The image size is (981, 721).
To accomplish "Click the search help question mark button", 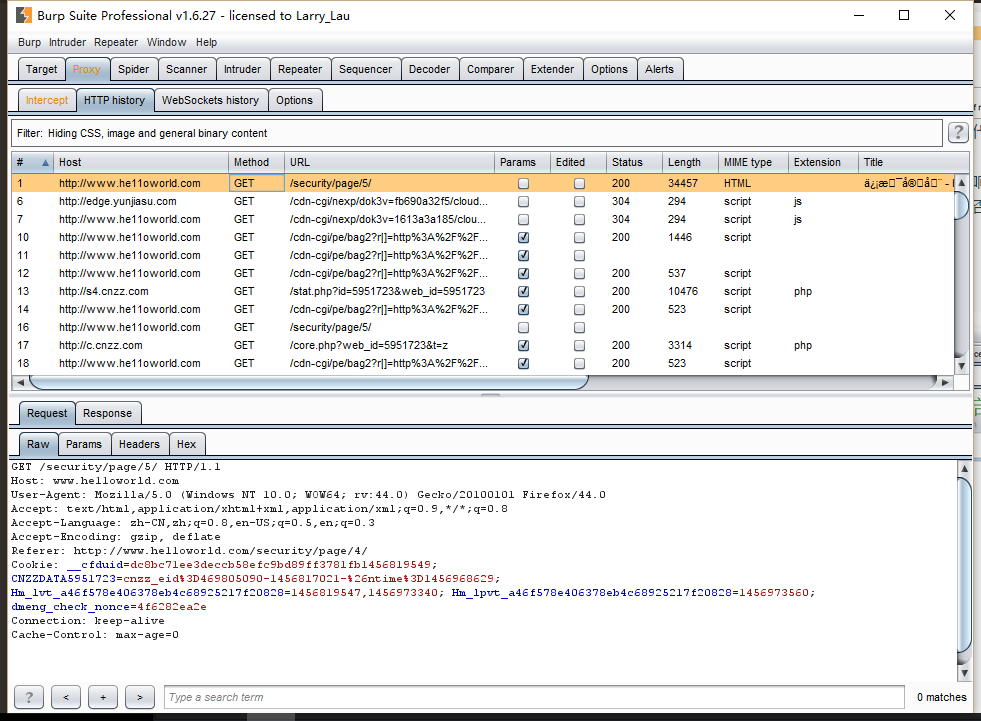I will point(29,697).
